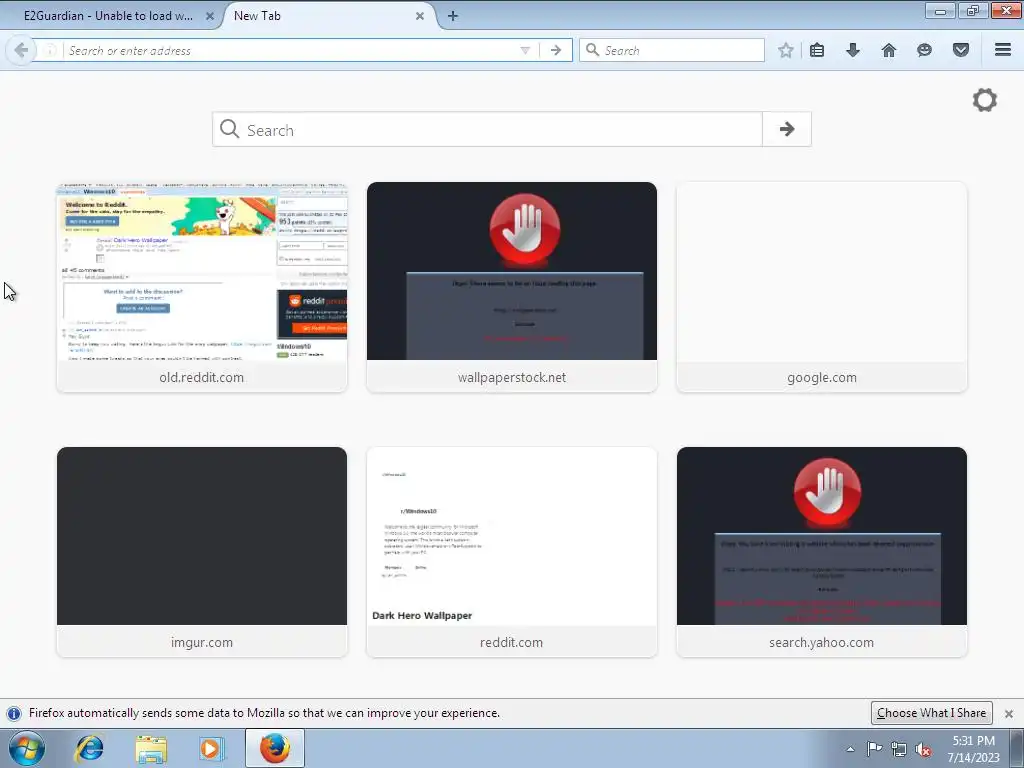1024x768 pixels.
Task: Click the Go arrow in address bar
Action: click(x=556, y=50)
